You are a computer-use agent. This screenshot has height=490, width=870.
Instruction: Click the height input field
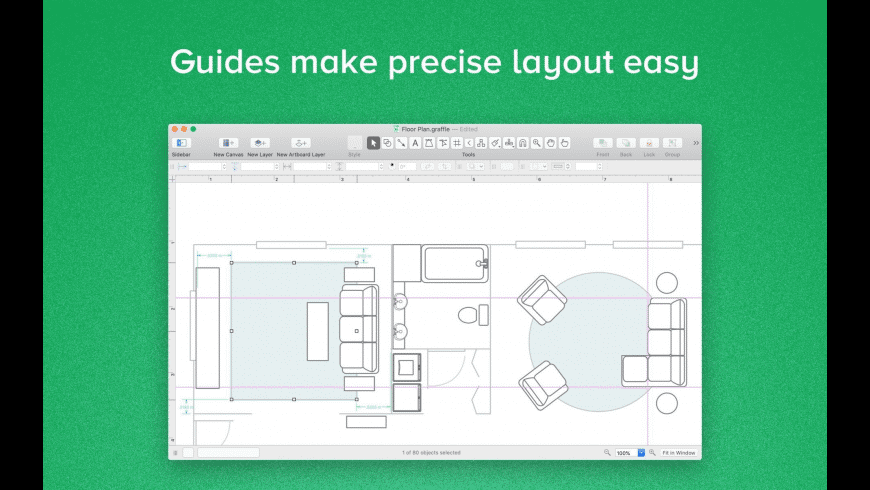(362, 166)
